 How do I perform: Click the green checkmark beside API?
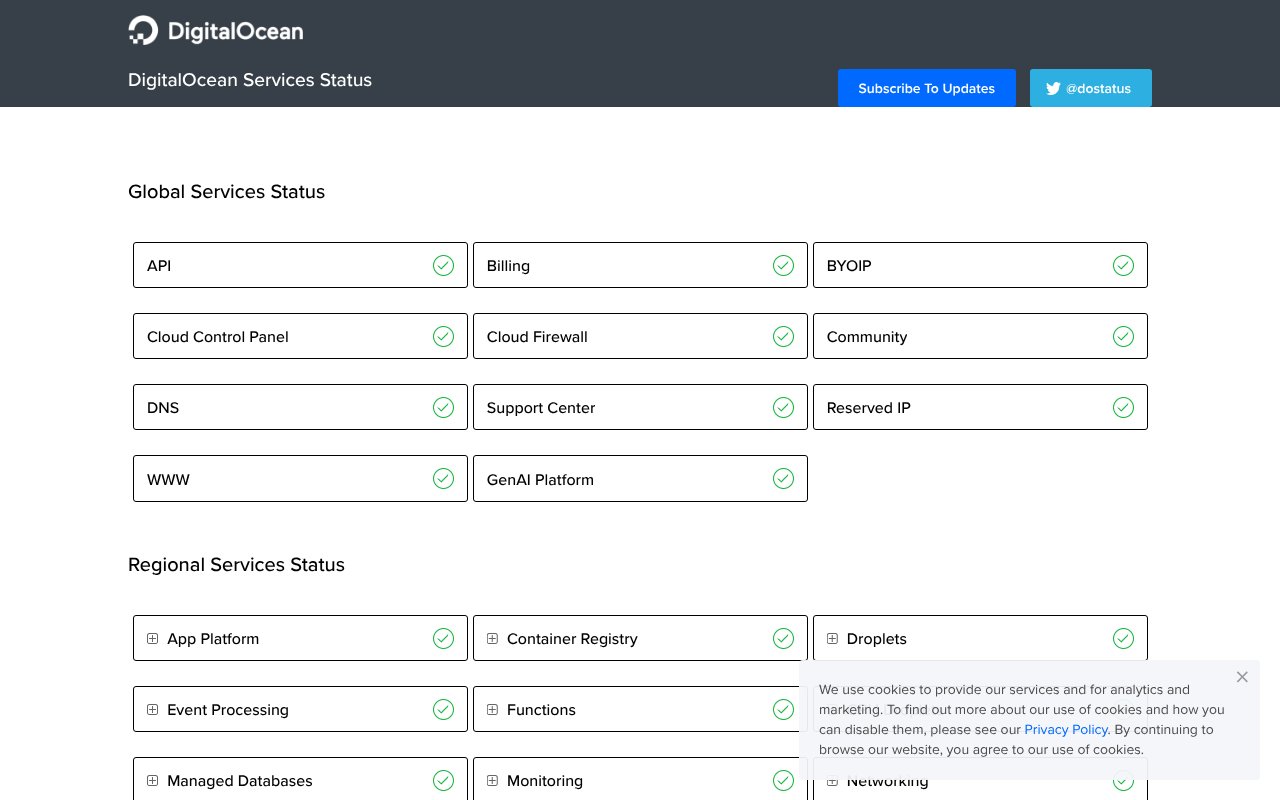[x=443, y=265]
